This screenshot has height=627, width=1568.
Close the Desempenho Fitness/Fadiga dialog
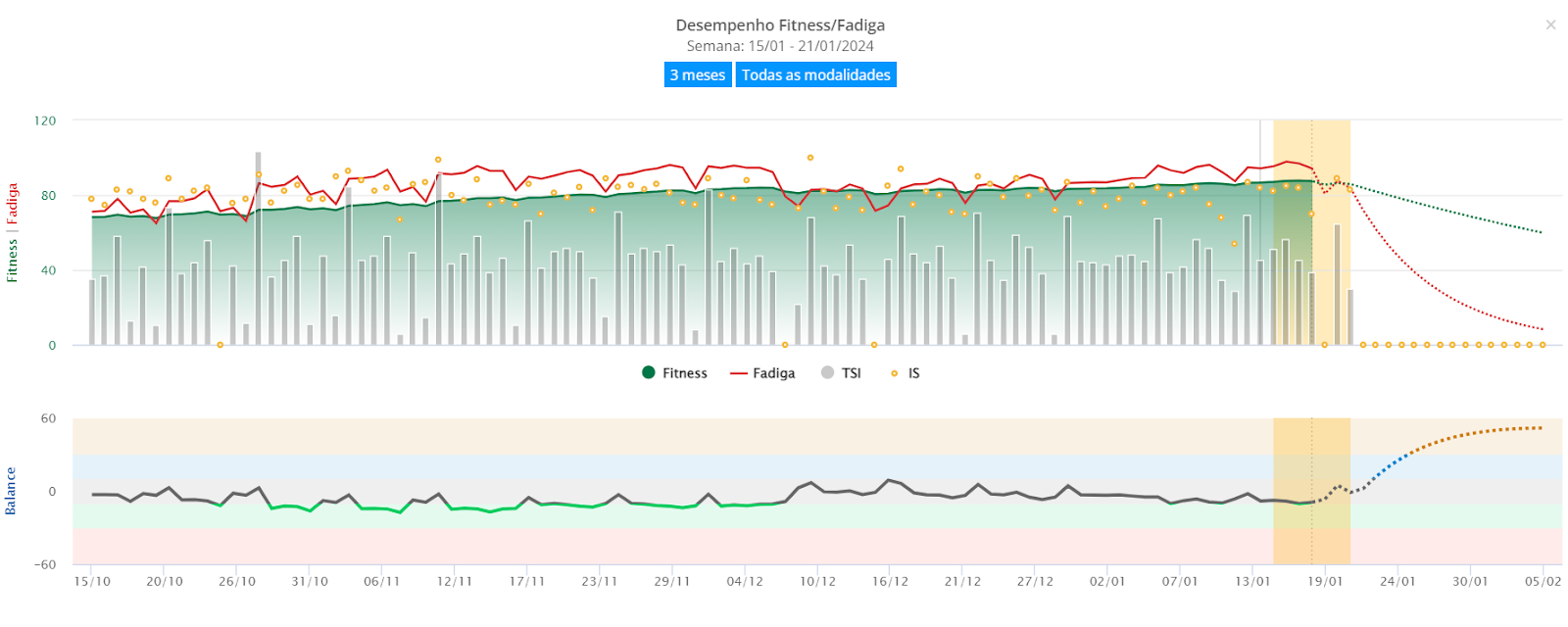[x=1550, y=24]
